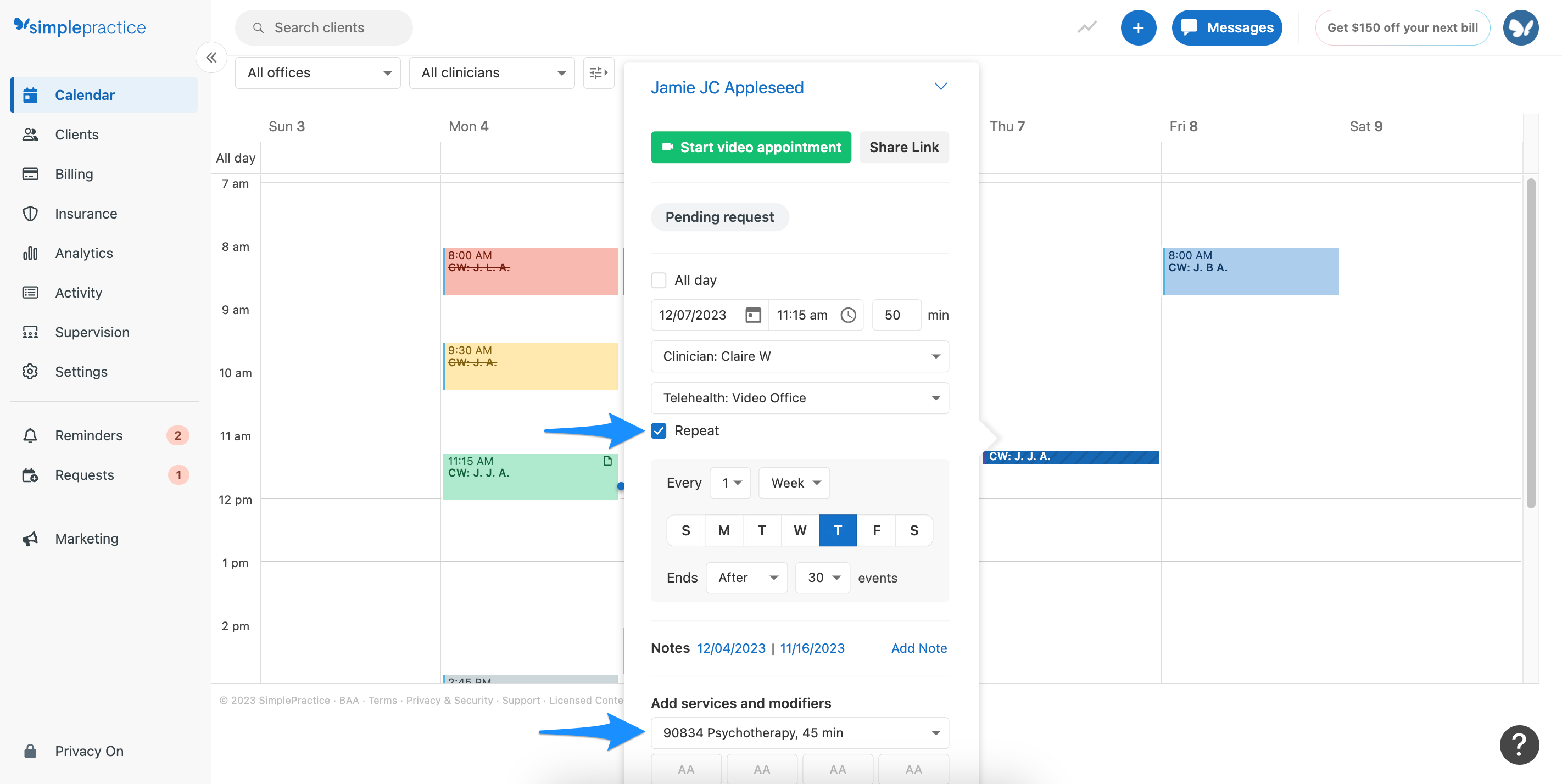Click the analytics trend line icon
The height and width of the screenshot is (784, 1562).
(x=1086, y=28)
